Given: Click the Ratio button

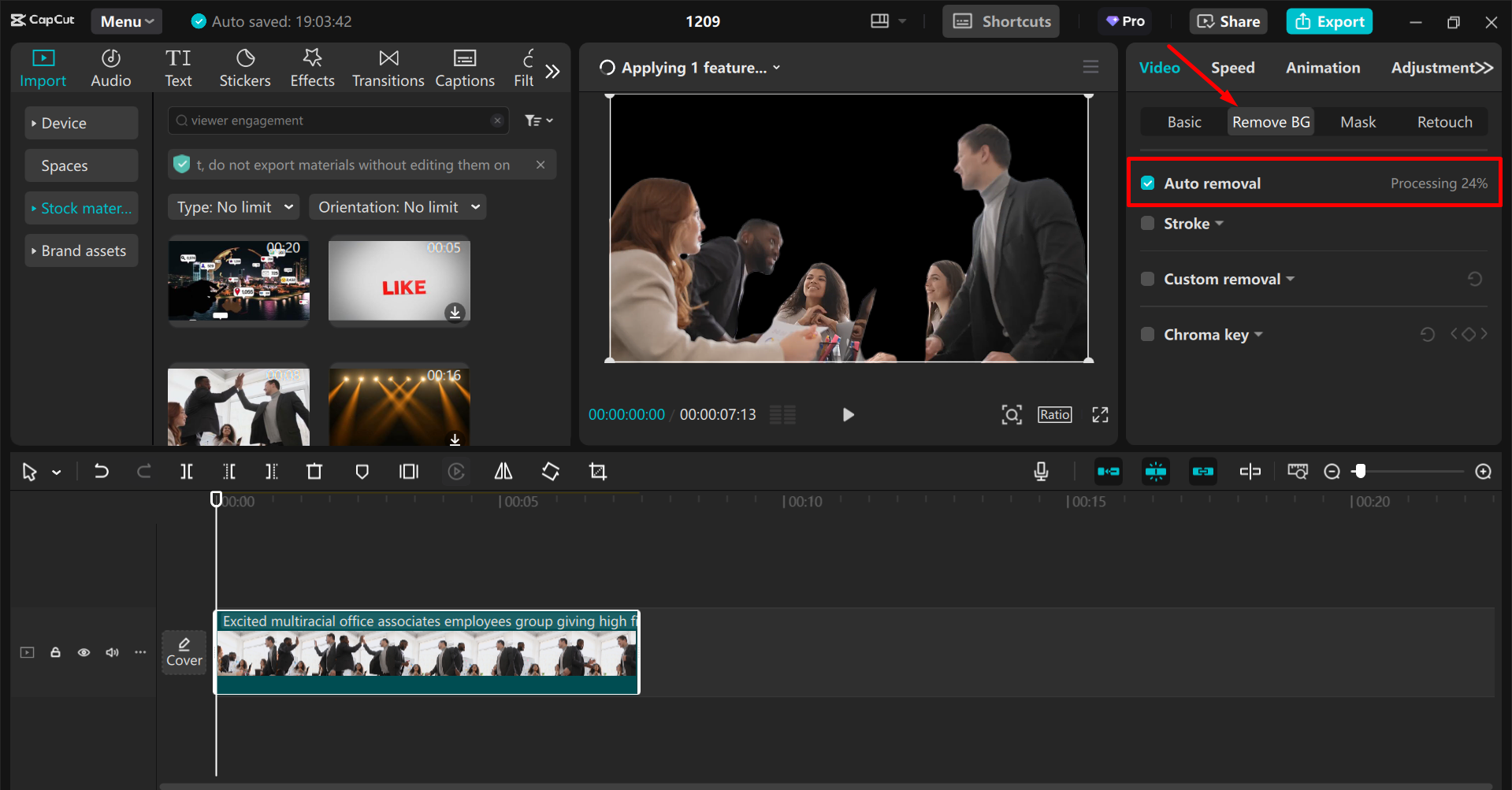Looking at the screenshot, I should [1054, 414].
